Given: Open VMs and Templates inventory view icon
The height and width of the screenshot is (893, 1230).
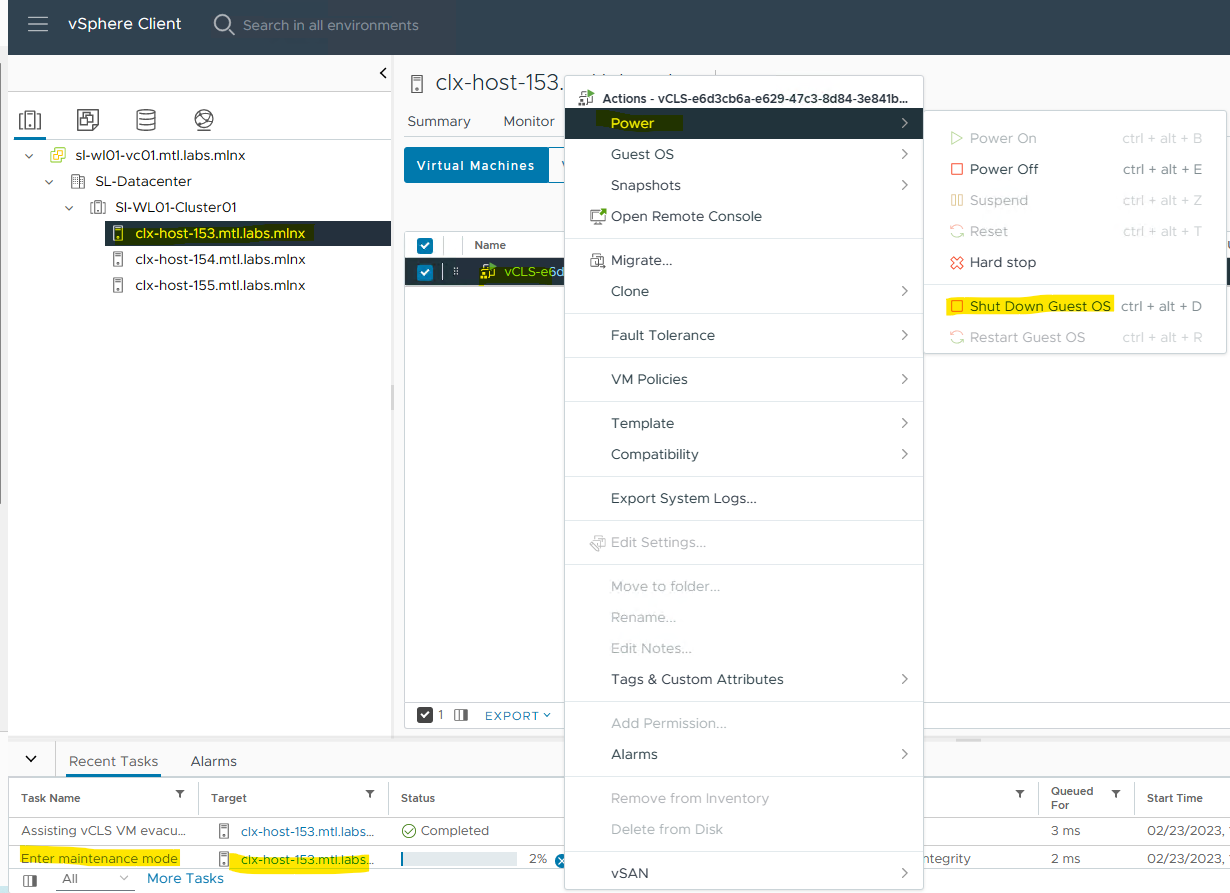Looking at the screenshot, I should 88,120.
